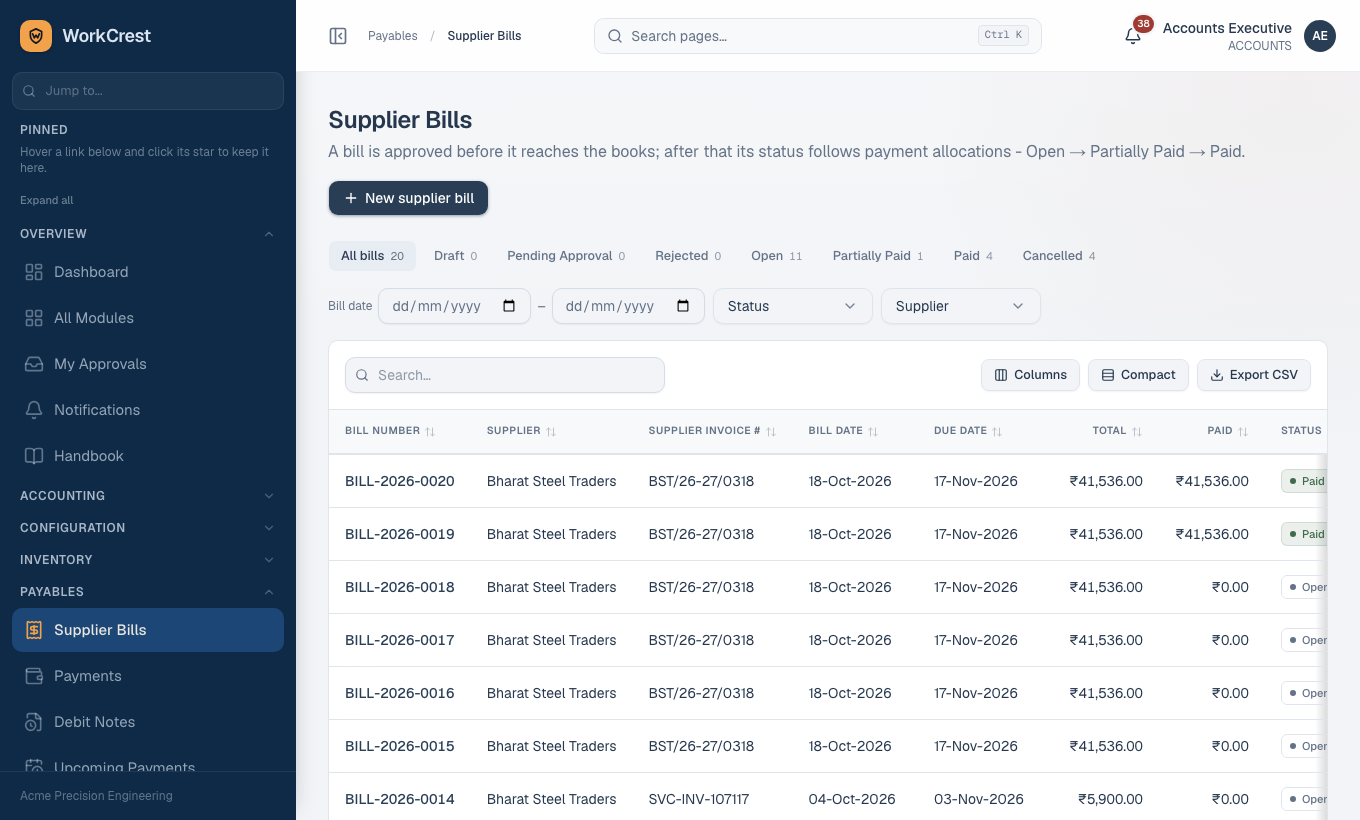Sort by Due Date column arrows
Image resolution: width=1360 pixels, height=820 pixels.
[x=997, y=431]
